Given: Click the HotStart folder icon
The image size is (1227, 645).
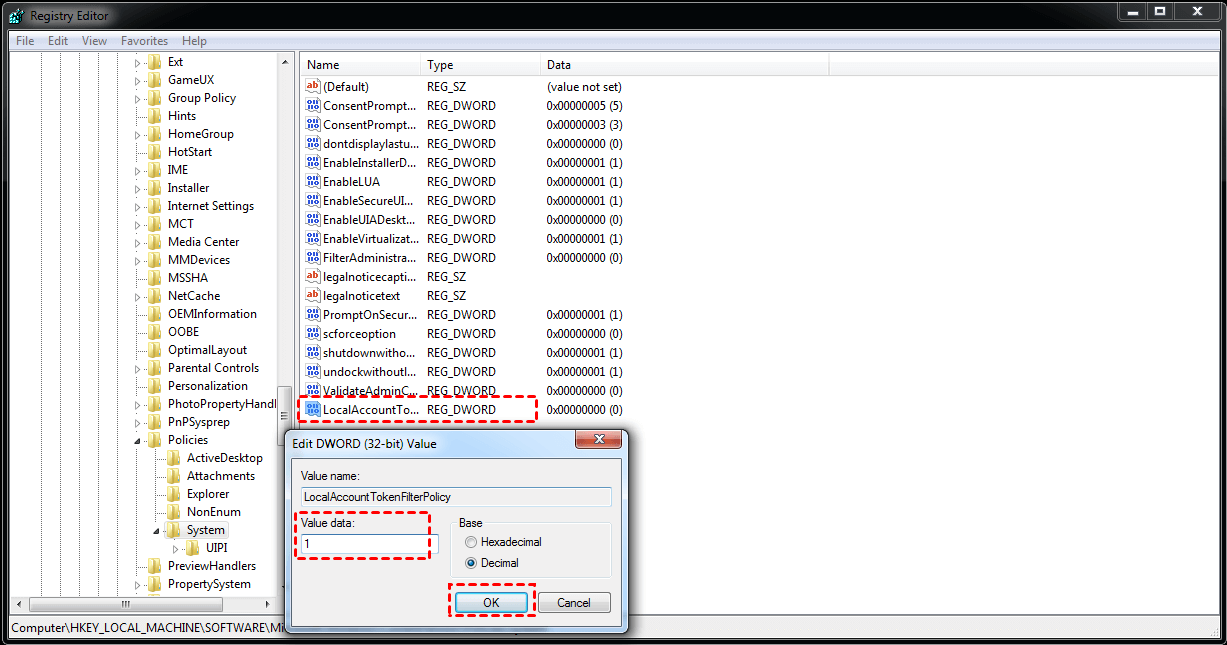Looking at the screenshot, I should tap(155, 152).
